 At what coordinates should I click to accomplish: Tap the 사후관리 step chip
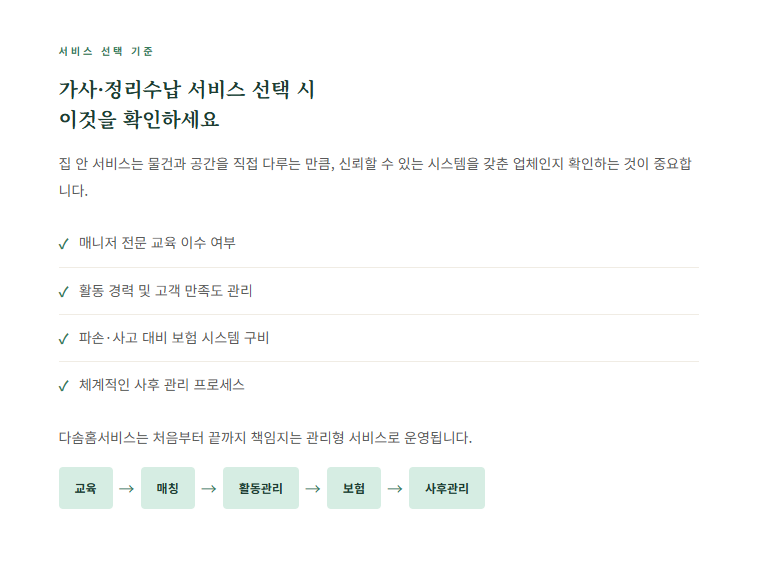tap(446, 489)
